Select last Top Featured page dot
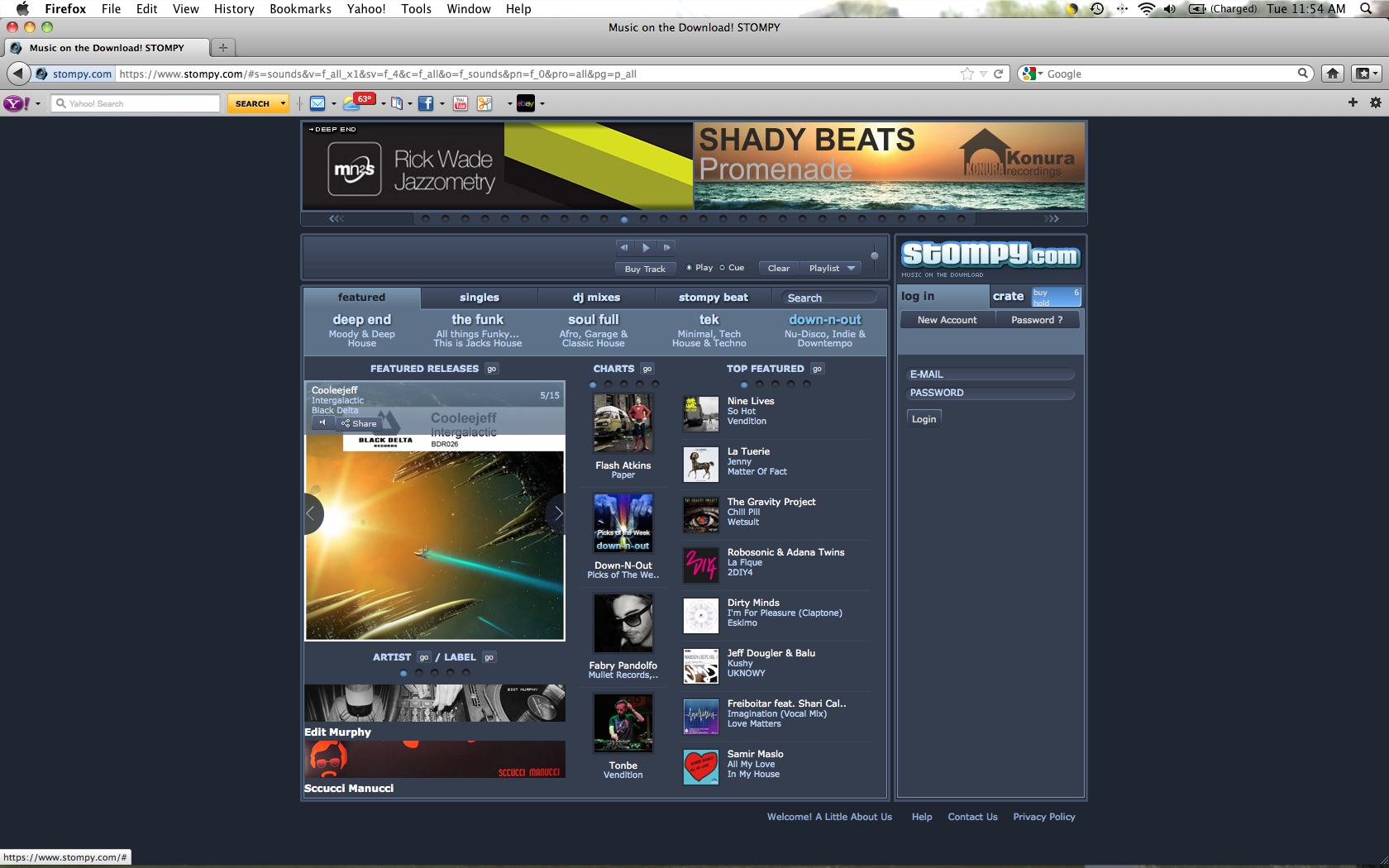Viewport: 1389px width, 868px height. (807, 384)
